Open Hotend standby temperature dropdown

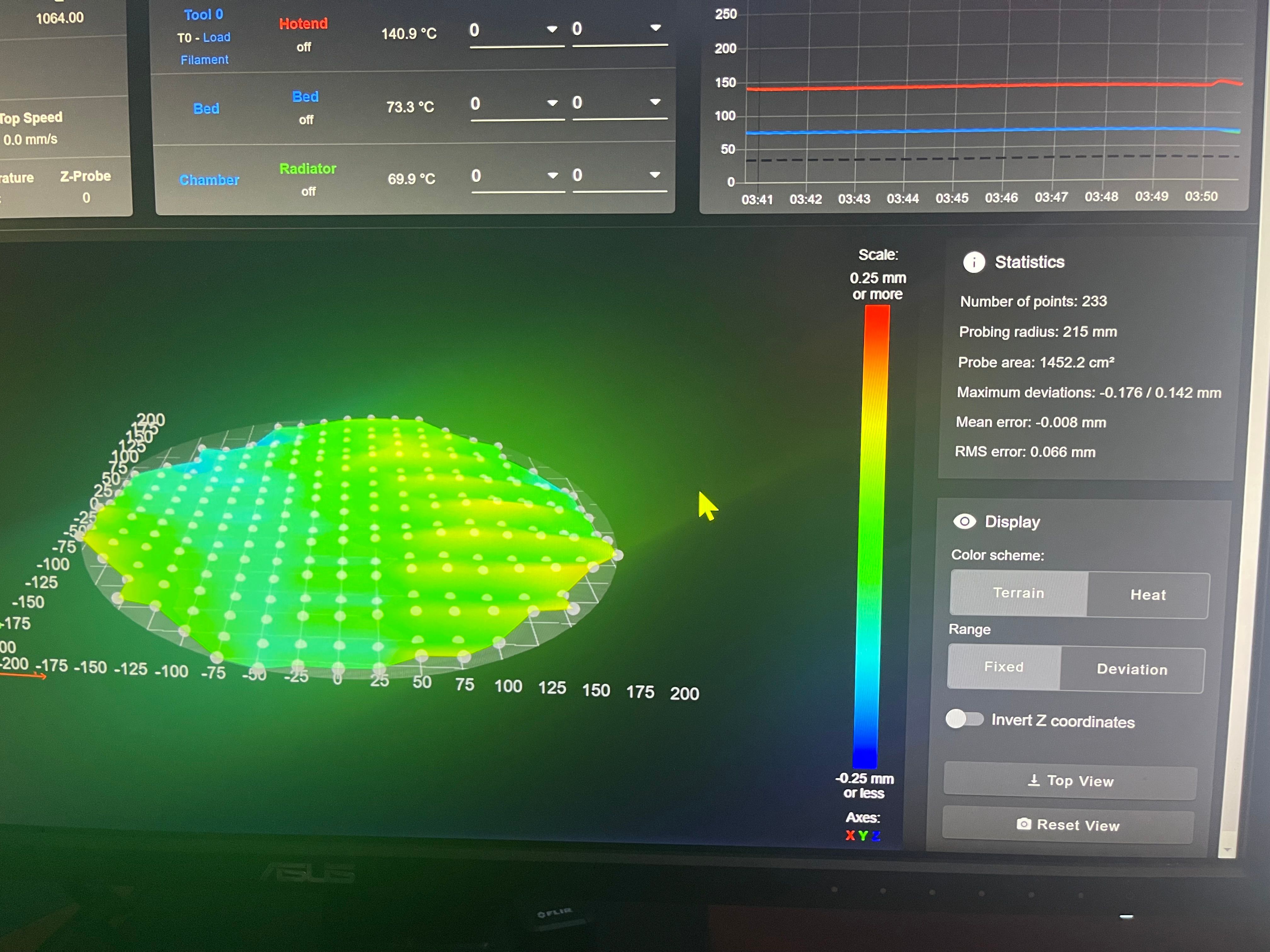tap(620, 29)
